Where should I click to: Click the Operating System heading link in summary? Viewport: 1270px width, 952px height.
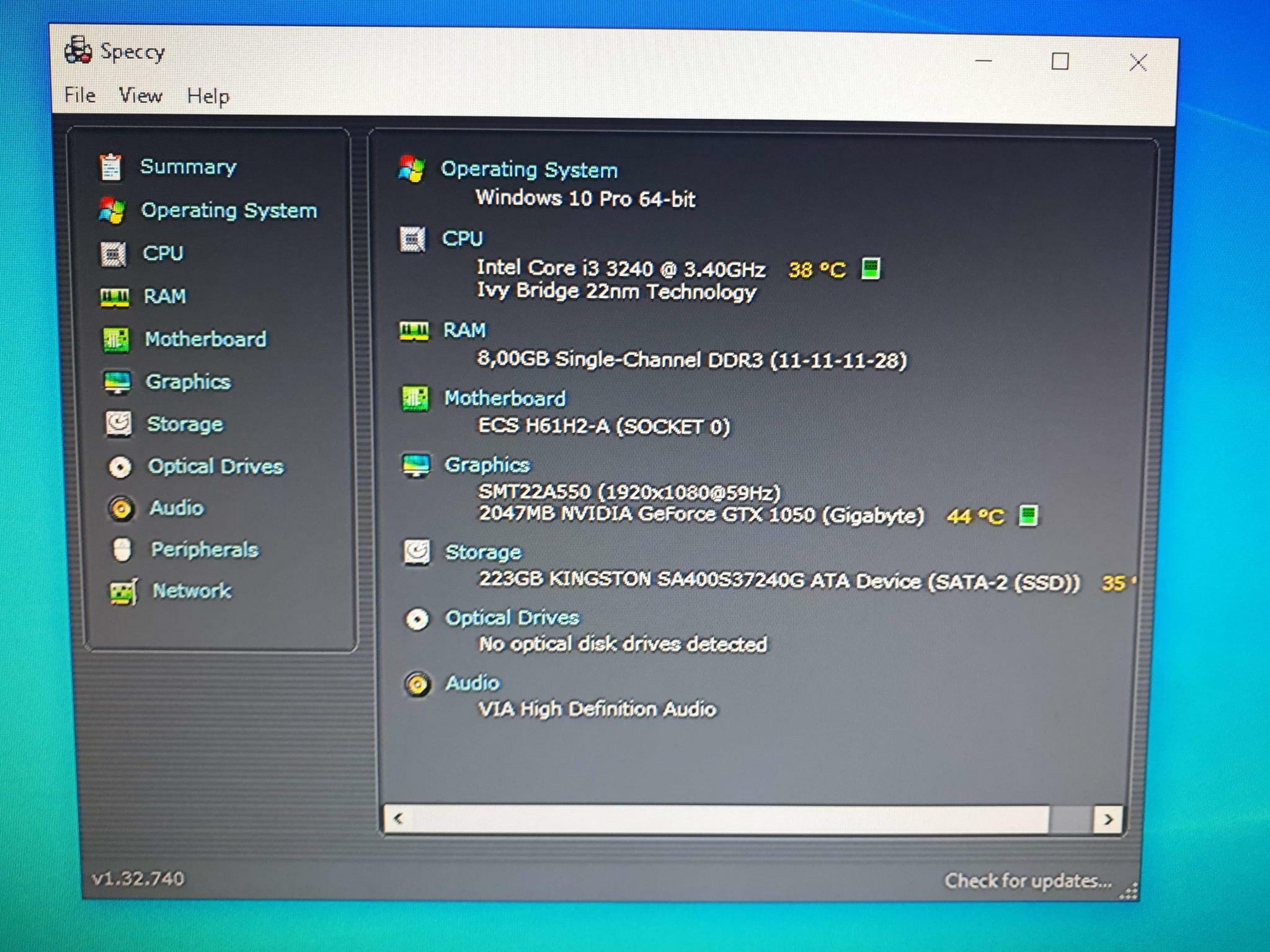point(530,170)
